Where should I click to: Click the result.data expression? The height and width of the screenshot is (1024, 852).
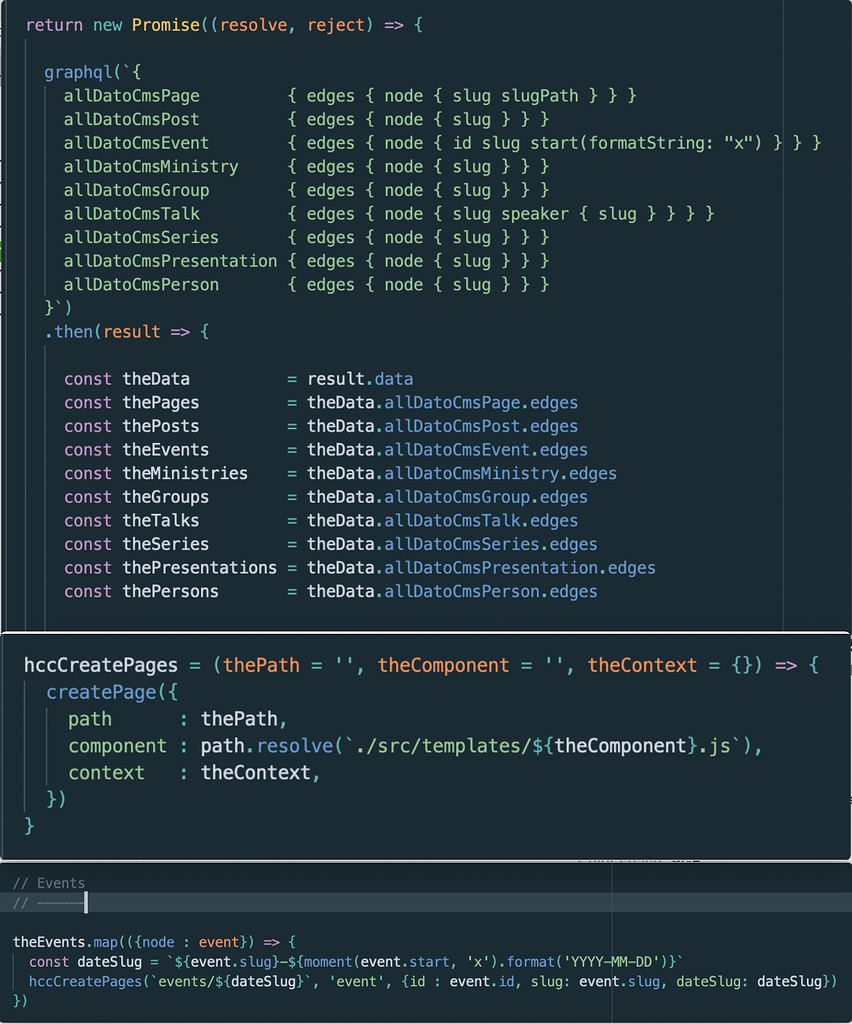pyautogui.click(x=363, y=379)
